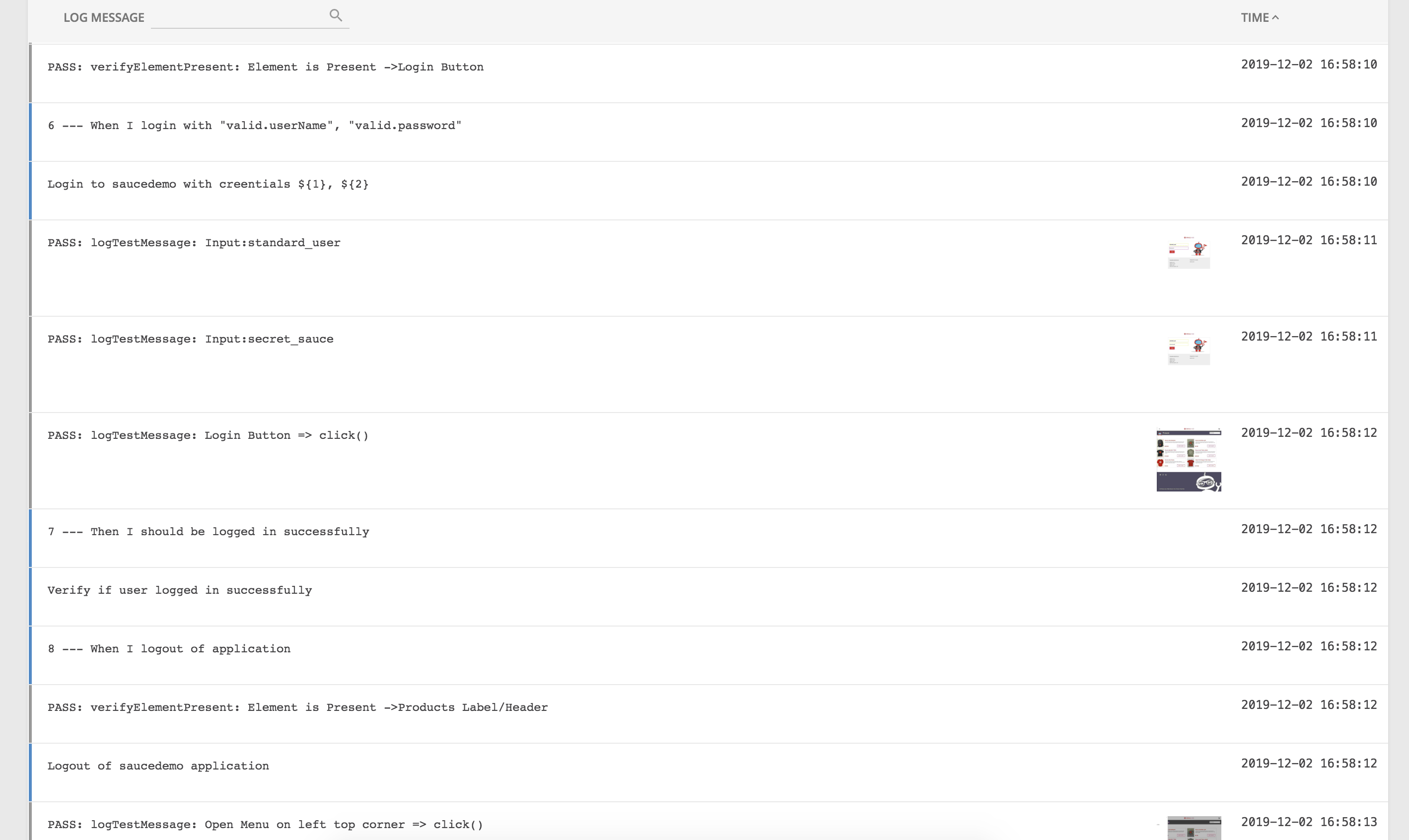Select the 'Login Button => click()' log entry
Screen dimensions: 1409x840
coord(208,435)
